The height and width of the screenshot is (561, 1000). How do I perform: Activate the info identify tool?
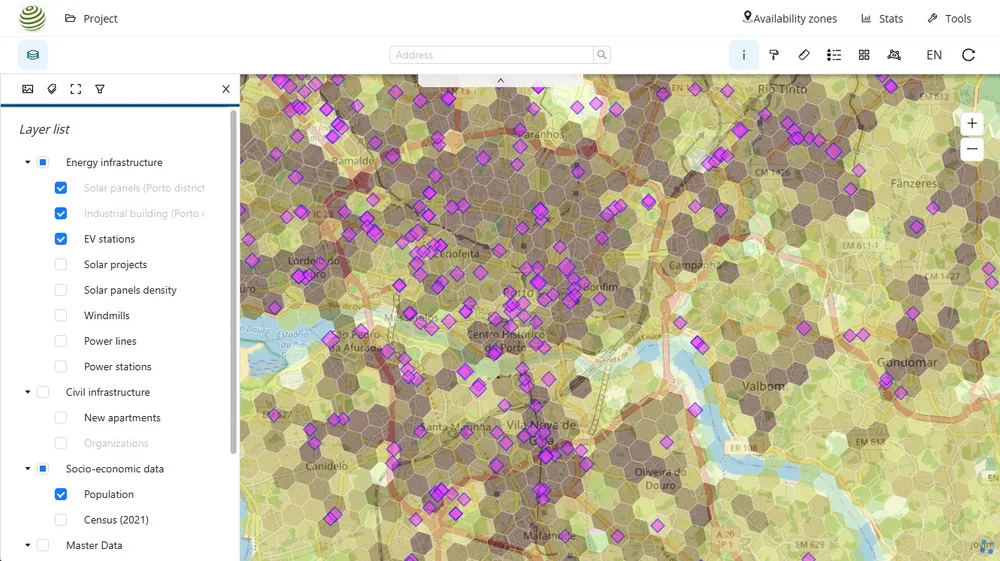click(x=744, y=55)
